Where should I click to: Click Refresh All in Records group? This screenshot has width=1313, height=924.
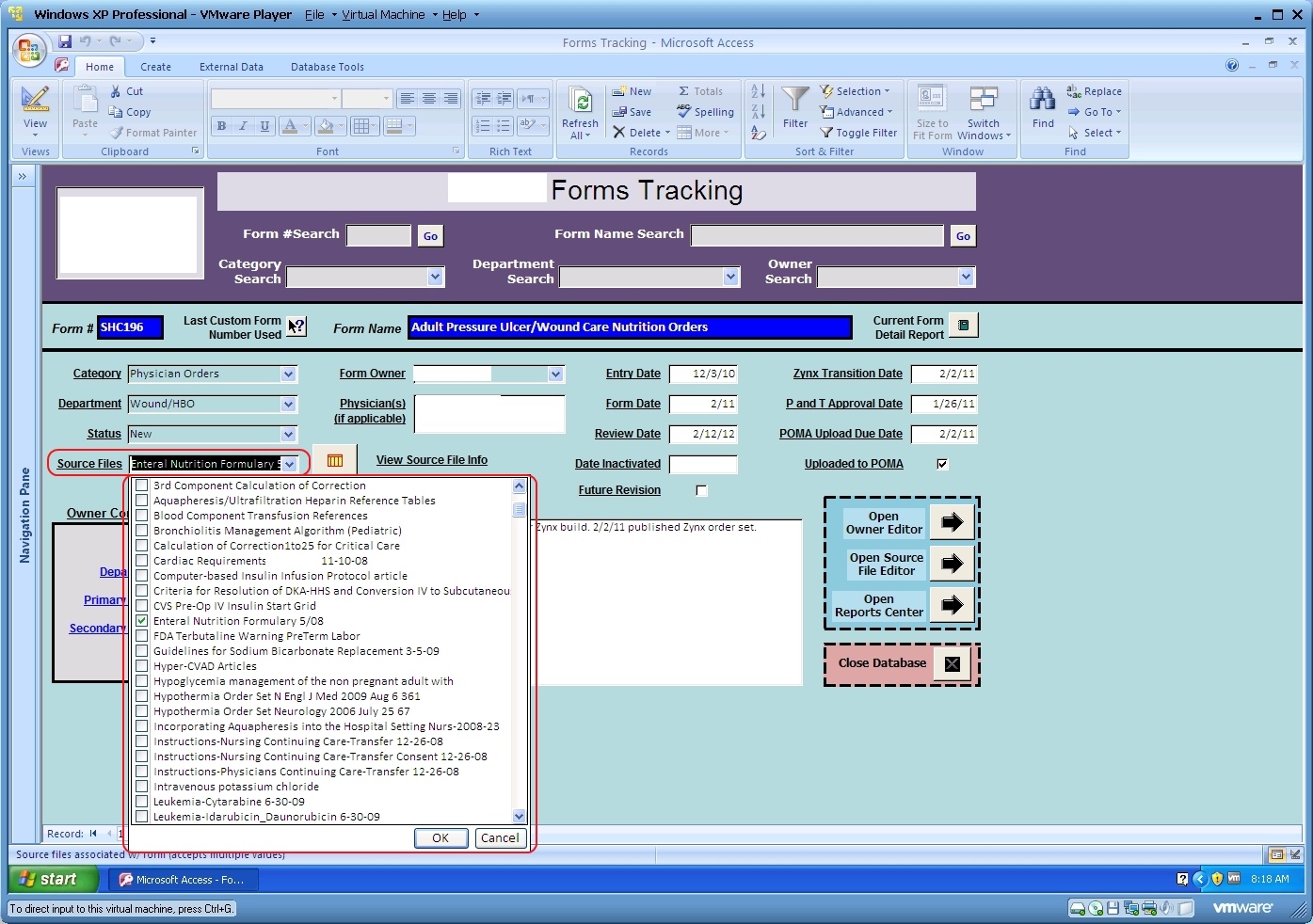[x=580, y=113]
